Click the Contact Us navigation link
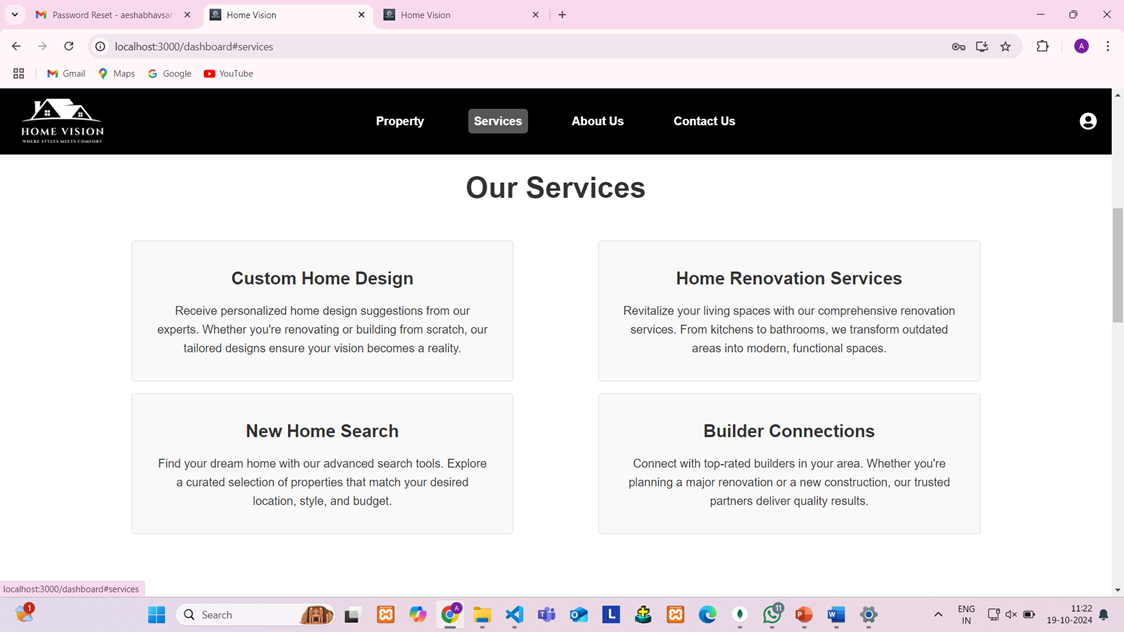Viewport: 1124px width, 632px height. [x=704, y=121]
